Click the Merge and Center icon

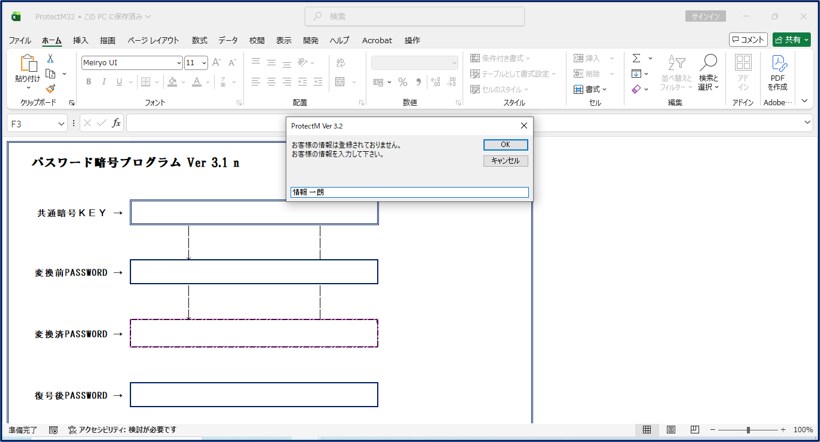coord(340,82)
